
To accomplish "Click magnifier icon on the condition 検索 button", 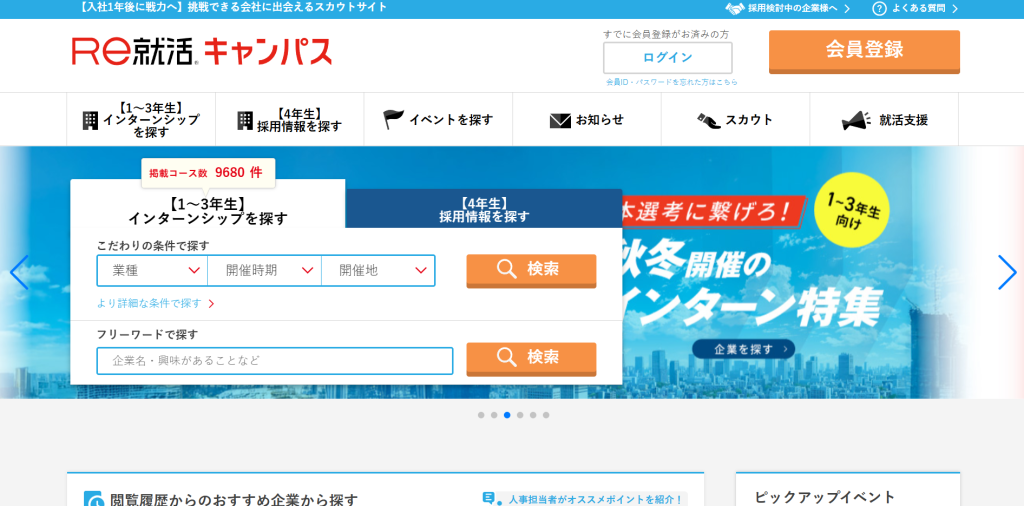I will 507,268.
